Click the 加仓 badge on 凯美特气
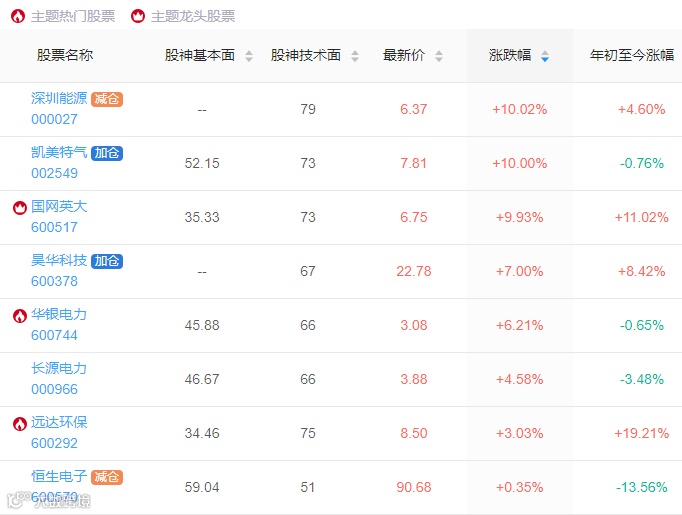Image resolution: width=682 pixels, height=515 pixels. click(x=107, y=153)
